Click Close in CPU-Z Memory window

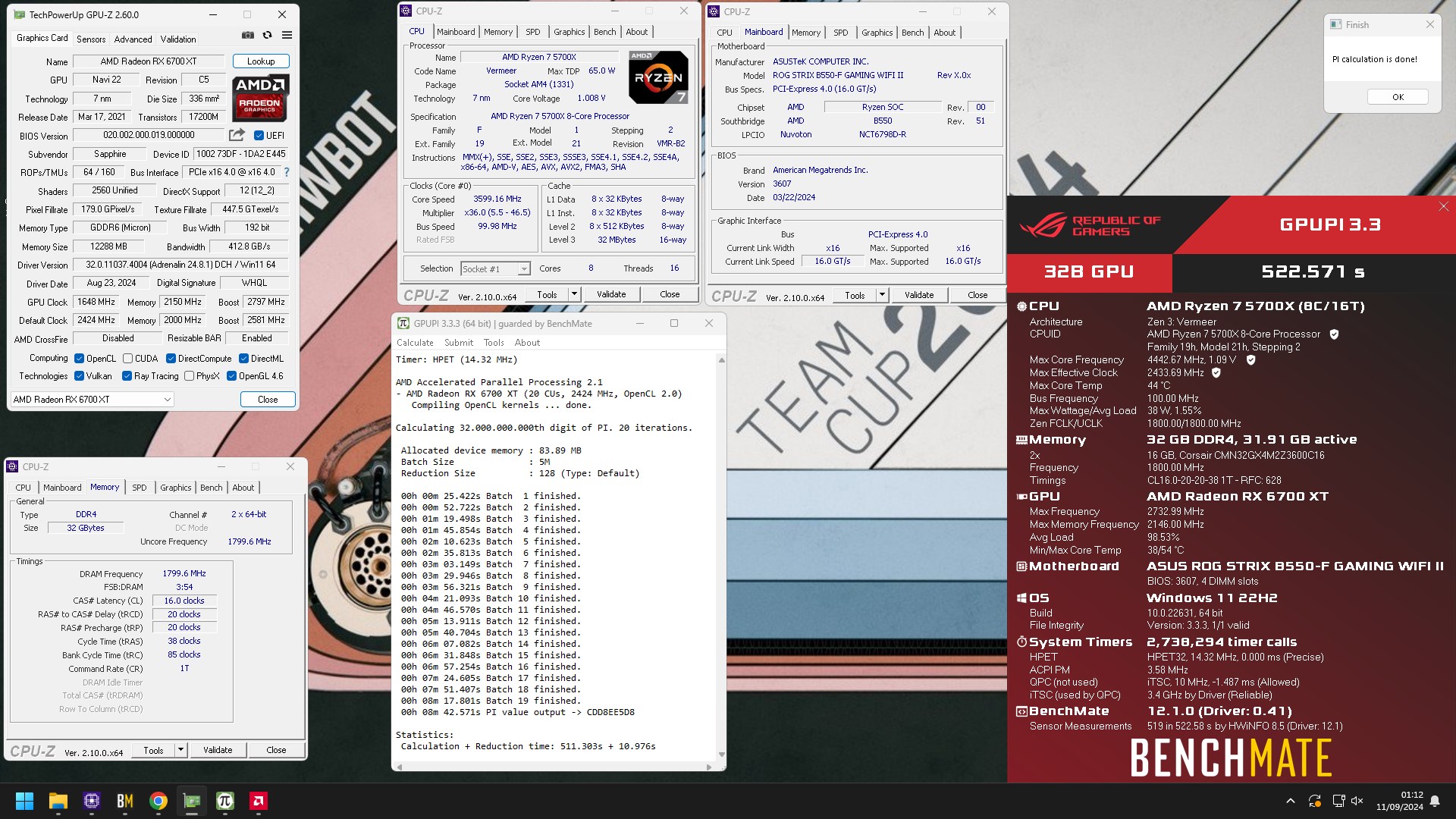(276, 750)
